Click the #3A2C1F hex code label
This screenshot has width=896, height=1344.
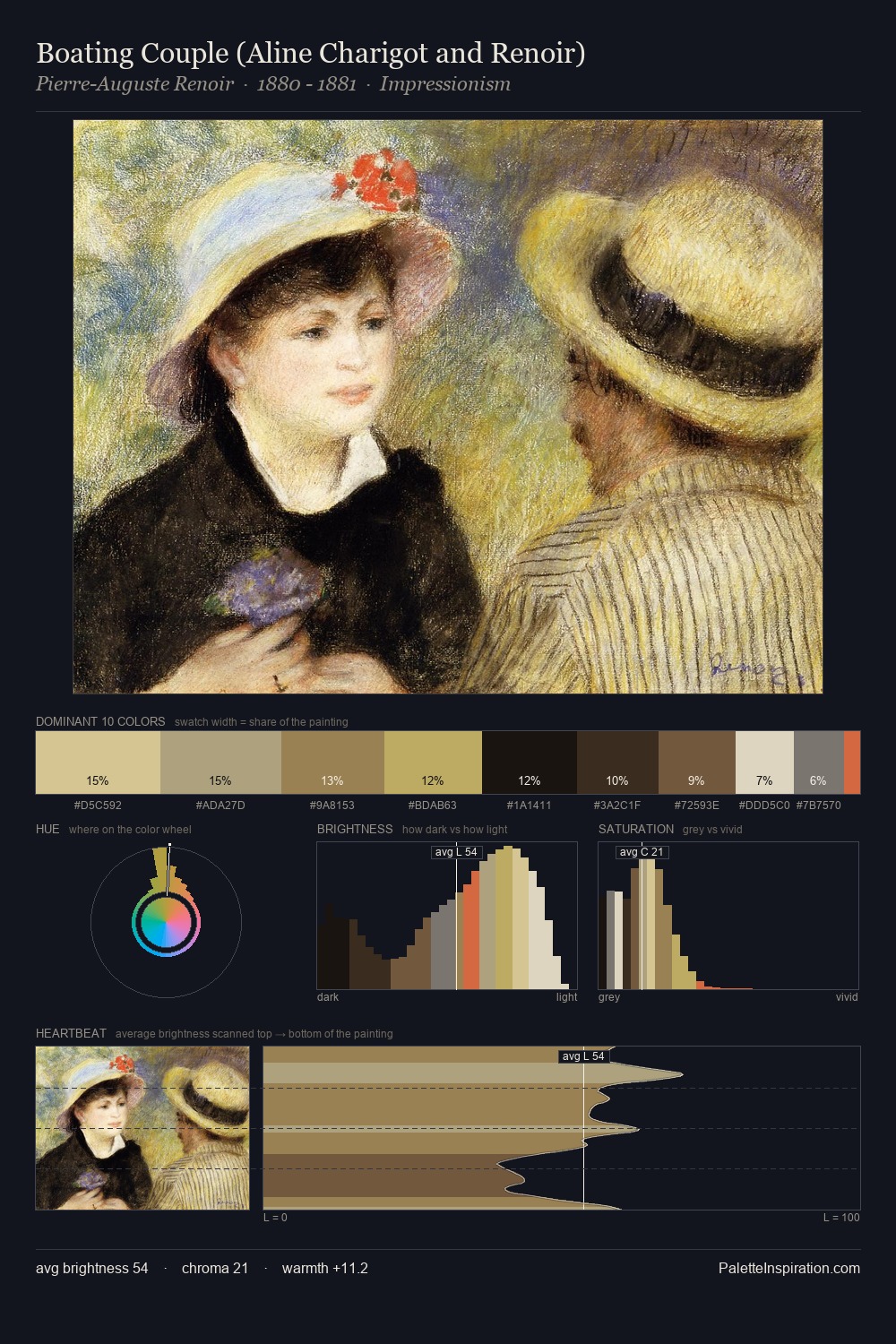(617, 806)
